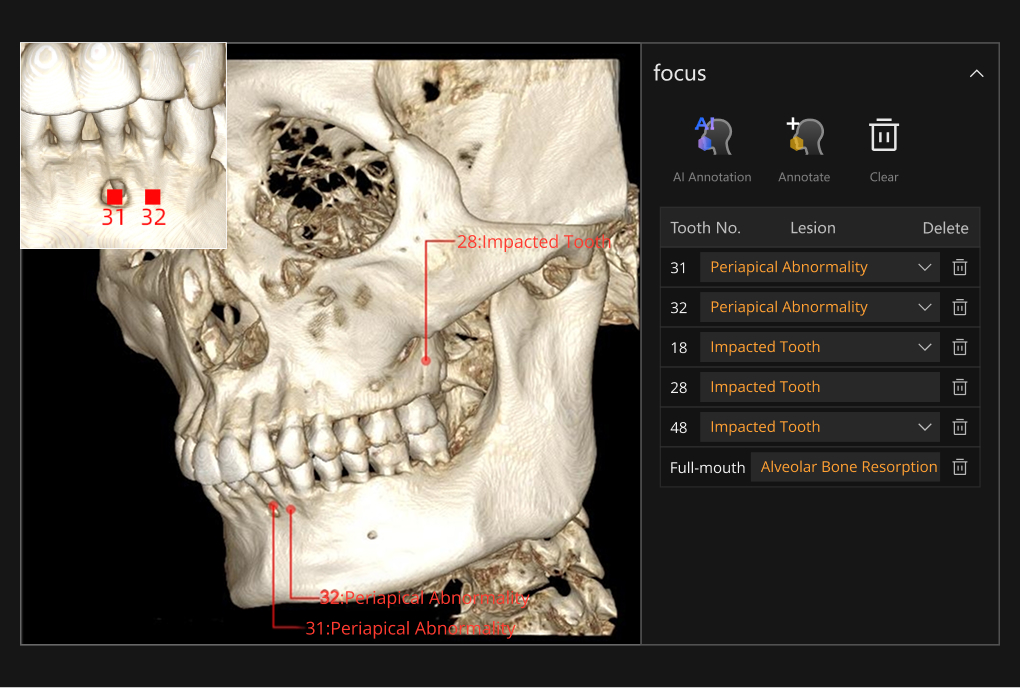Image resolution: width=1020 pixels, height=688 pixels.
Task: Select the Full-mouth row label
Action: (x=707, y=468)
